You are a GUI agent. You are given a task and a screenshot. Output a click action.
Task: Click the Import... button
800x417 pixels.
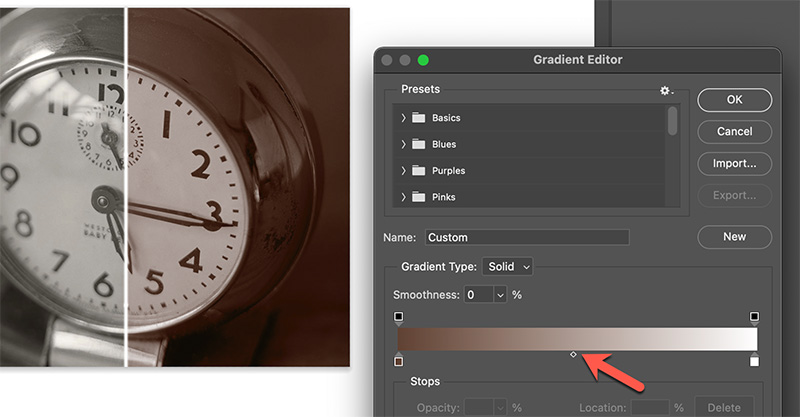click(734, 163)
